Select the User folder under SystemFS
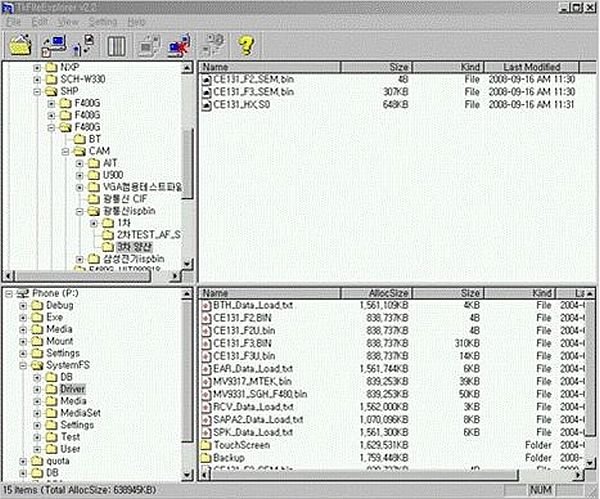This screenshot has height=499, width=600. coord(70,449)
